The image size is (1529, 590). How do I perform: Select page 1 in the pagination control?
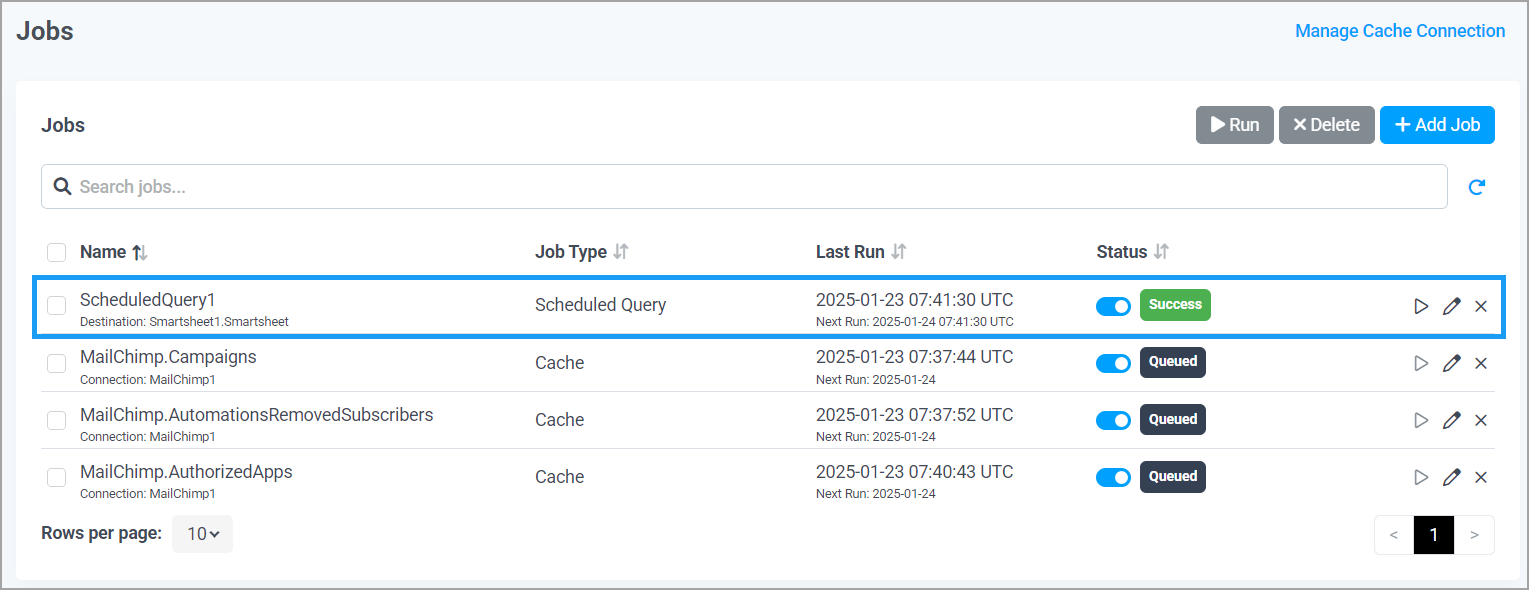coord(1433,534)
